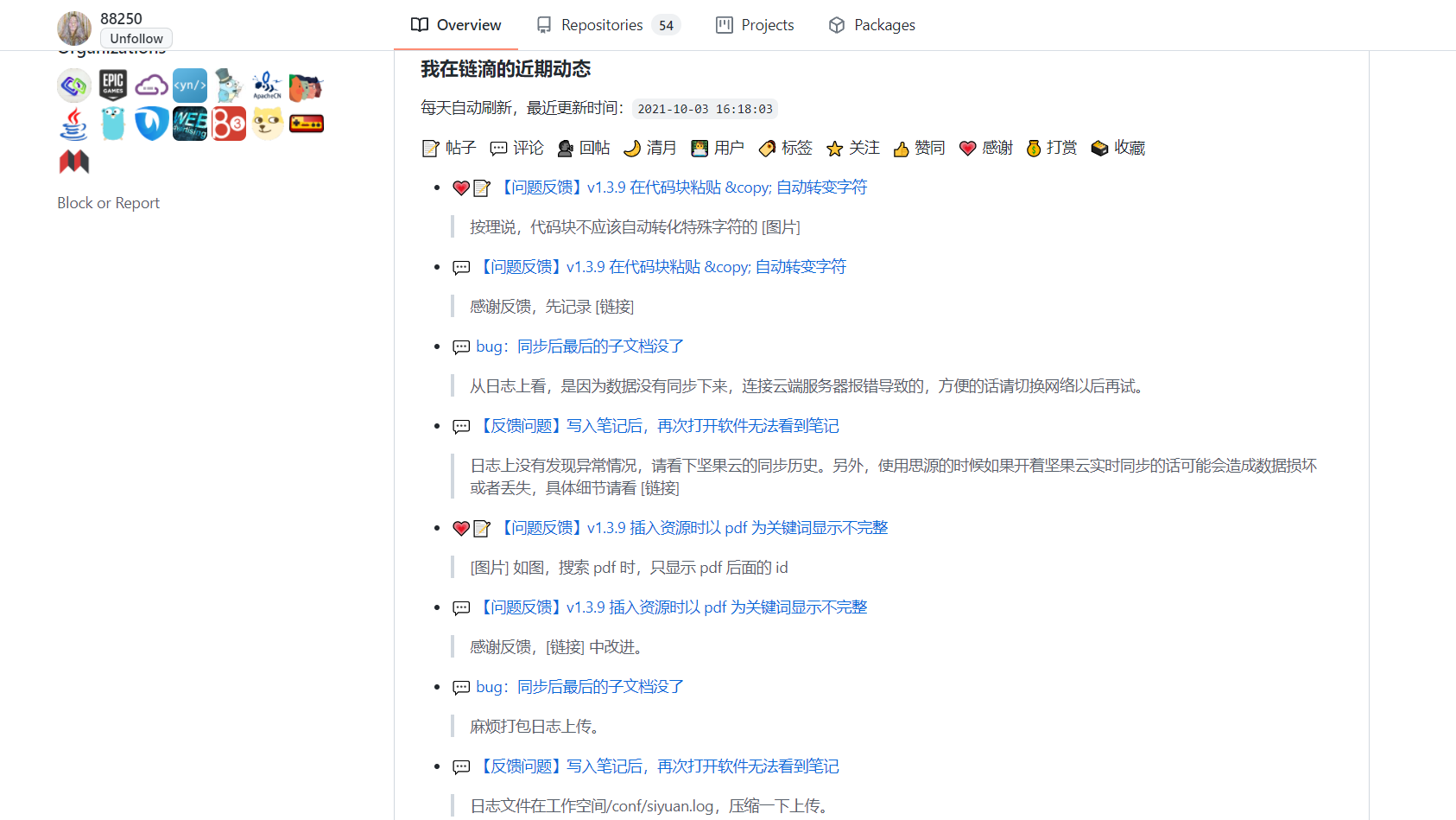Select the 评论 comments filter icon

(x=497, y=148)
